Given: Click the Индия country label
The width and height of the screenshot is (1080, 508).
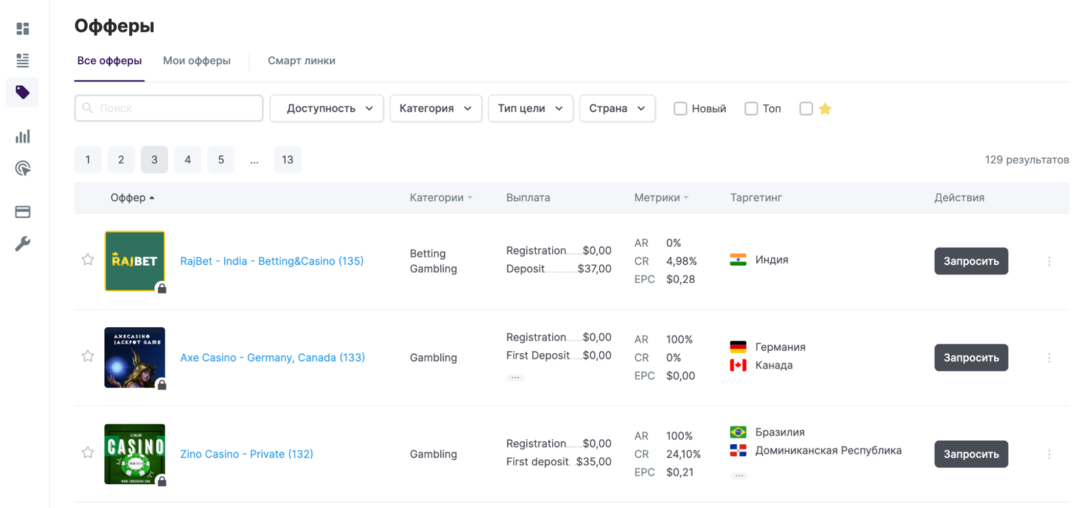Looking at the screenshot, I should pyautogui.click(x=772, y=260).
